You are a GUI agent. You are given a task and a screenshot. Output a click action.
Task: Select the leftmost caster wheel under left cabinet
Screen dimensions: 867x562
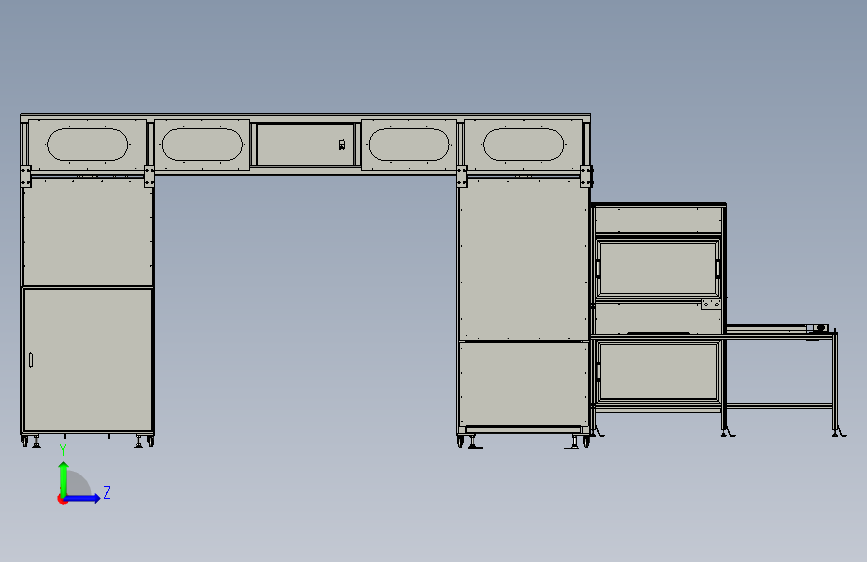pyautogui.click(x=24, y=441)
